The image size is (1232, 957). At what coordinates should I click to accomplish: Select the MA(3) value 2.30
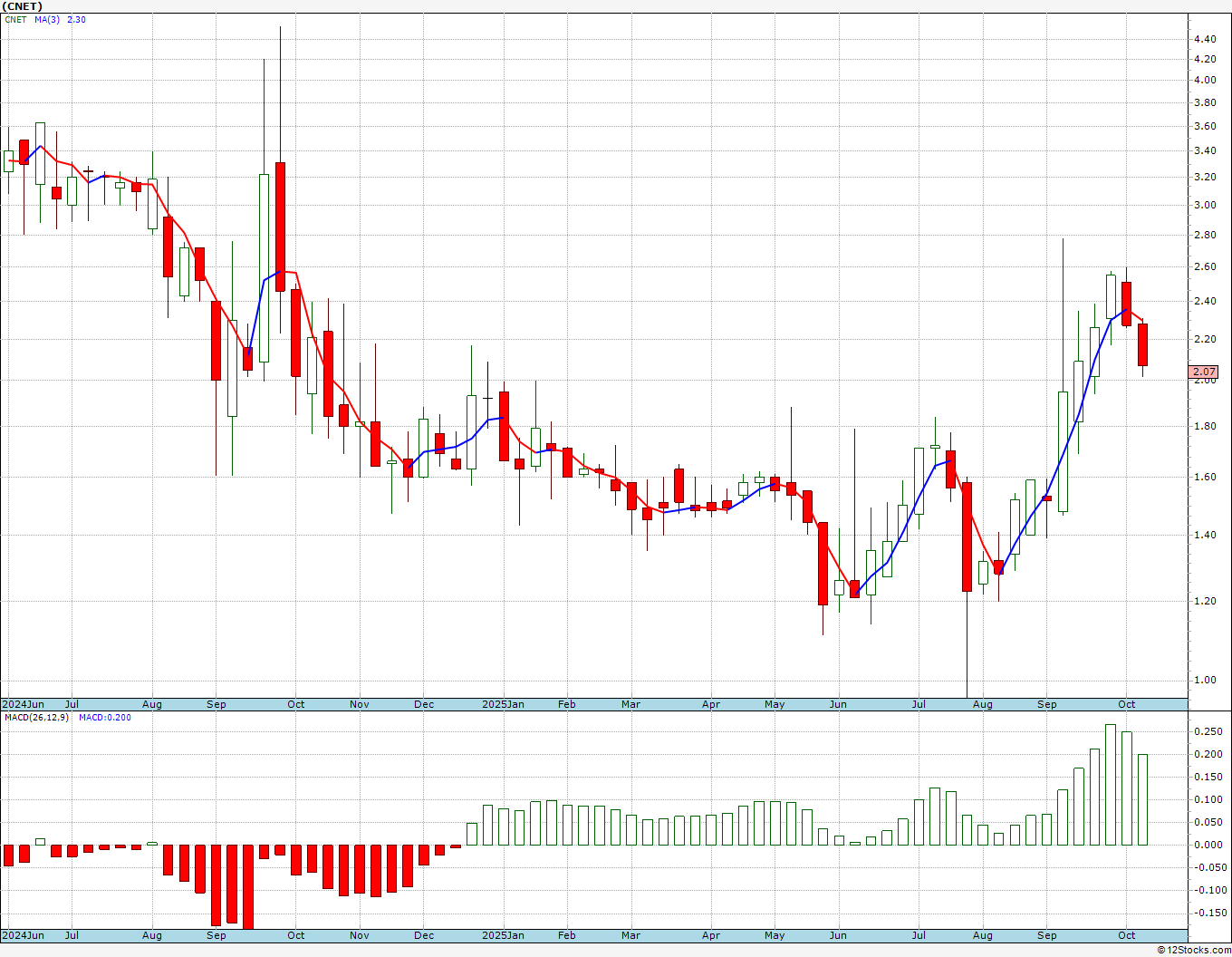(76, 19)
